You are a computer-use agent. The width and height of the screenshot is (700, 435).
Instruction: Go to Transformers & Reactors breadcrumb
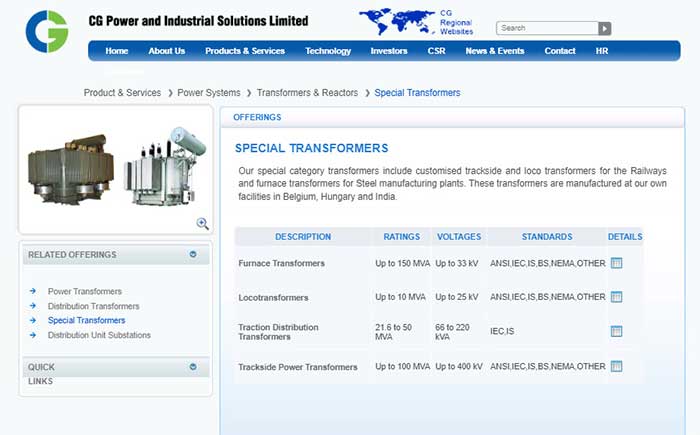[307, 92]
